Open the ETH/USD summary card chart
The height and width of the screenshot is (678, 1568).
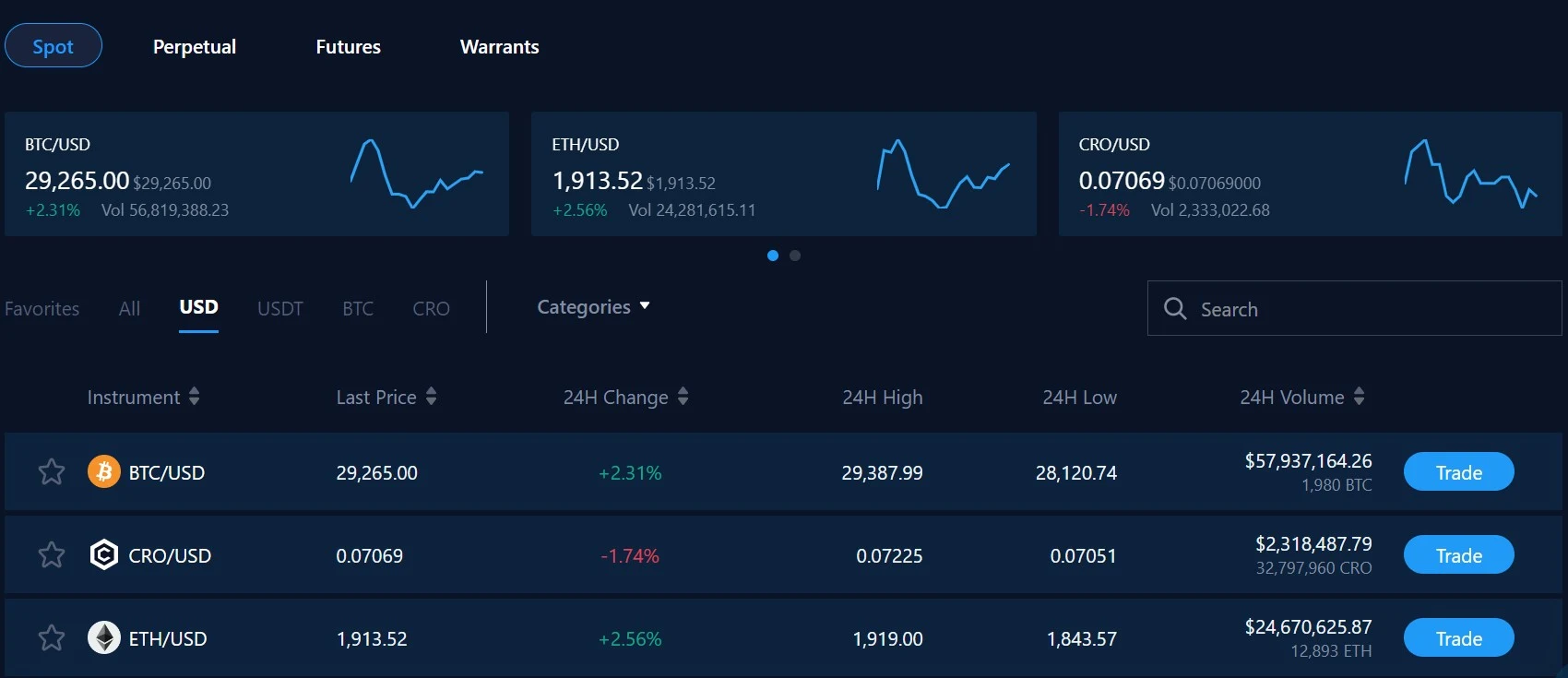pyautogui.click(x=943, y=173)
